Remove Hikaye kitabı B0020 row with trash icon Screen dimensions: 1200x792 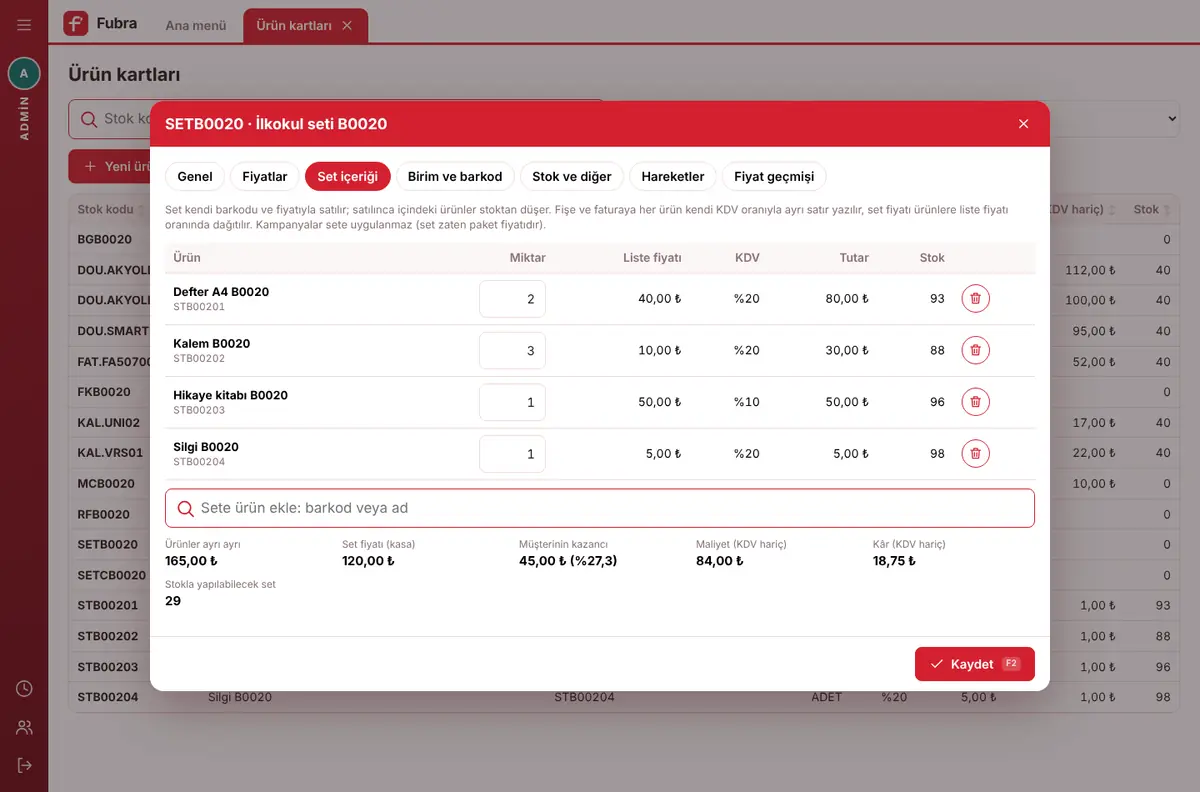pos(976,402)
